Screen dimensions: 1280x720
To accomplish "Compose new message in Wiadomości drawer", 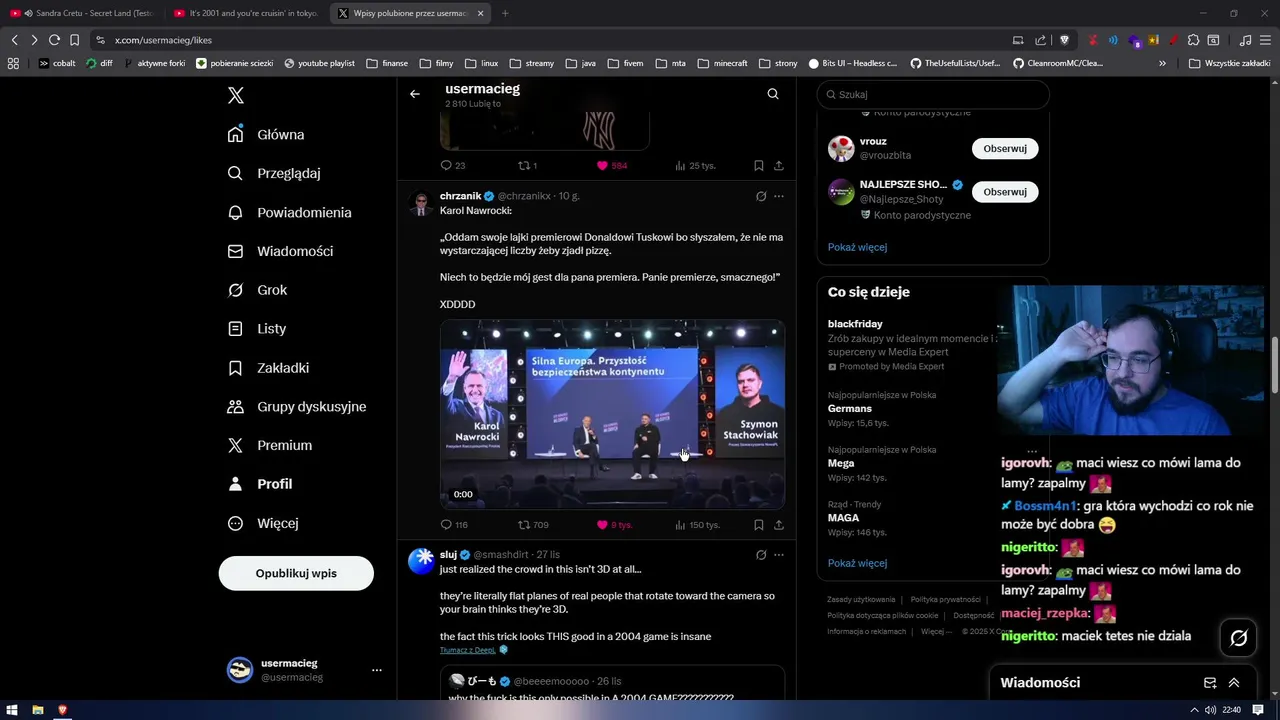I will 1210,683.
